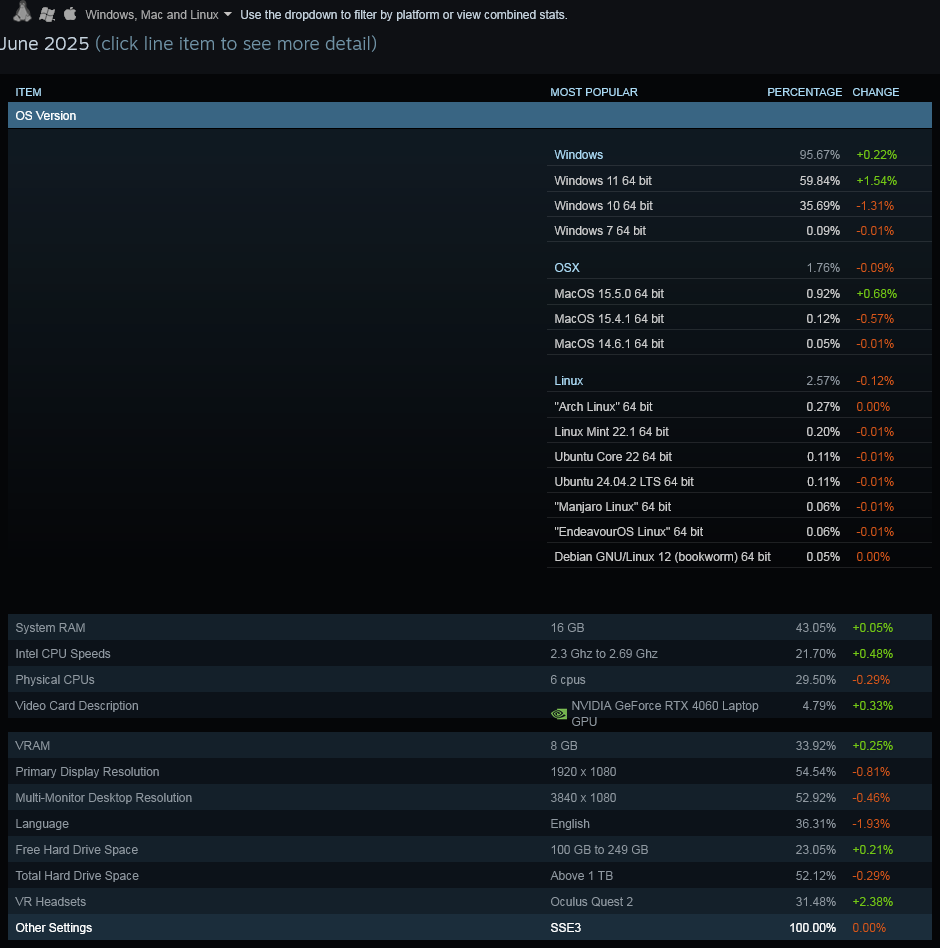Click the SSE3 value
Viewport: 940px width, 948px height.
(x=565, y=927)
